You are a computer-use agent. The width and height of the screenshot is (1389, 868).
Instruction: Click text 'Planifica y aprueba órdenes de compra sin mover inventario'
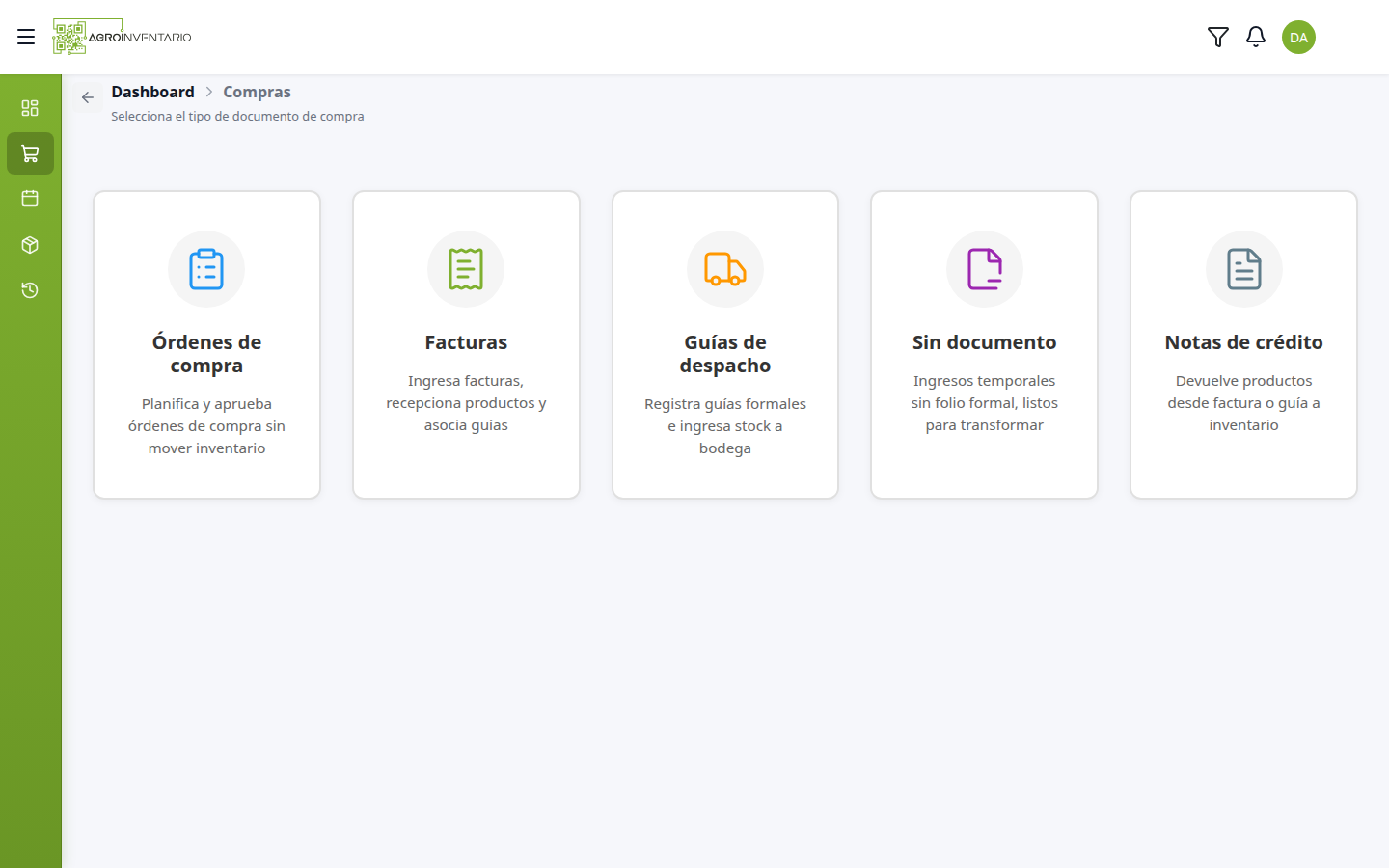tap(206, 426)
